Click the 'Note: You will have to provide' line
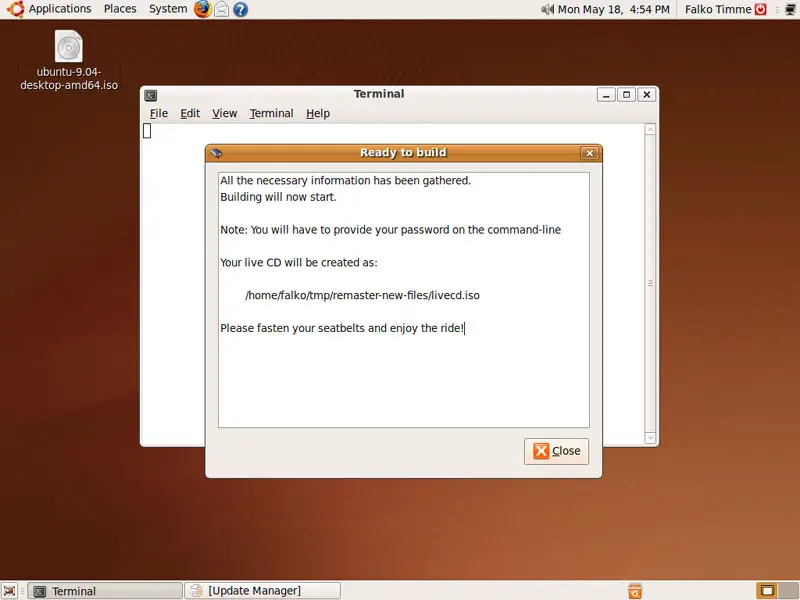The height and width of the screenshot is (600, 800). coord(390,230)
